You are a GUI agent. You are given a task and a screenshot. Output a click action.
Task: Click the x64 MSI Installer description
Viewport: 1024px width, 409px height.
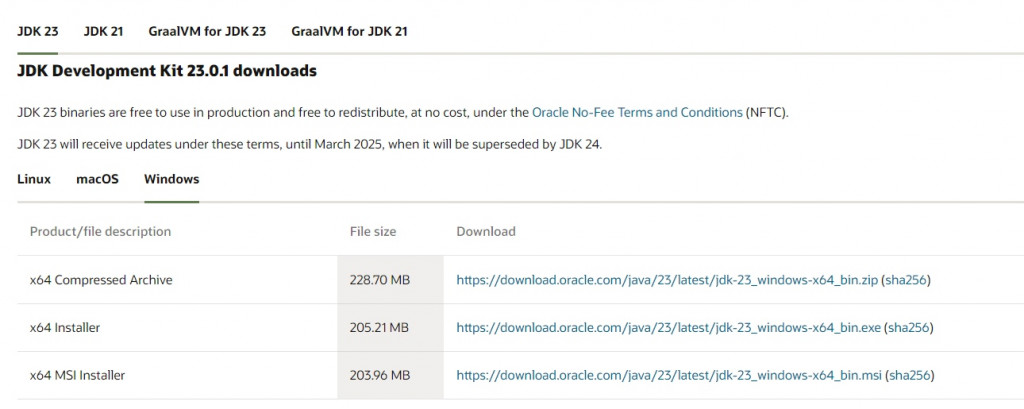77,376
